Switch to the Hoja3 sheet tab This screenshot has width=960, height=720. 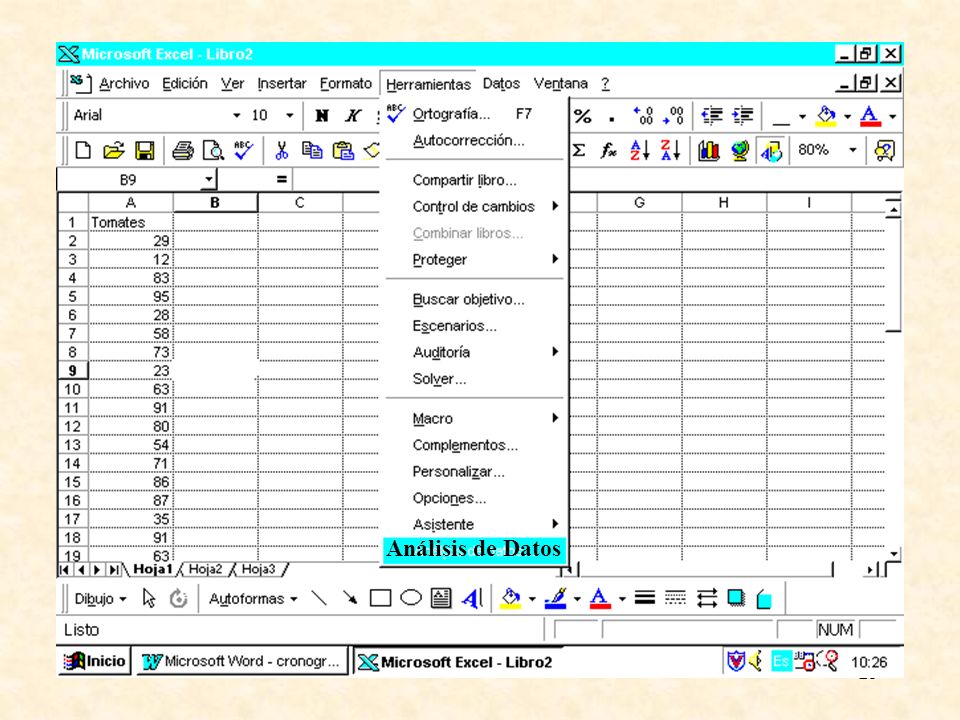click(258, 569)
